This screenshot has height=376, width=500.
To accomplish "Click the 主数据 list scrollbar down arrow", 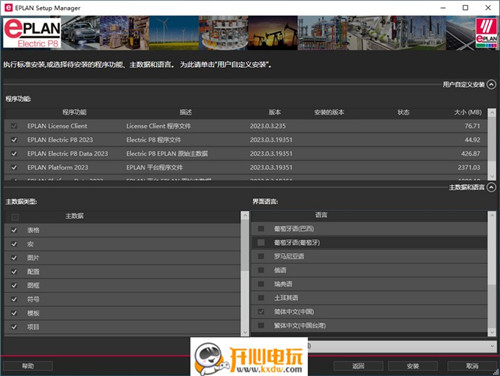I will (245, 332).
